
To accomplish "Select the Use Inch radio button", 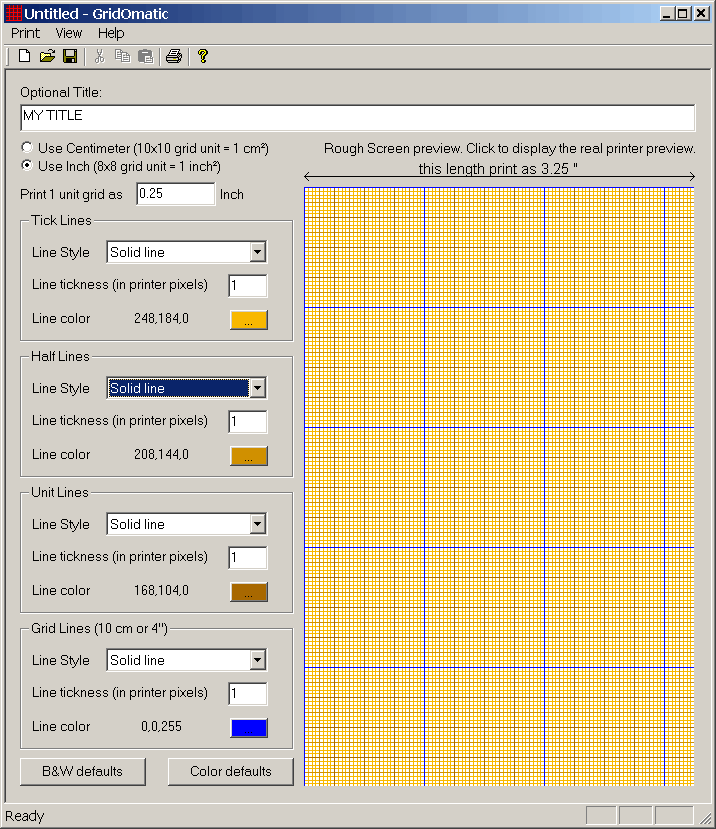I will pos(27,166).
